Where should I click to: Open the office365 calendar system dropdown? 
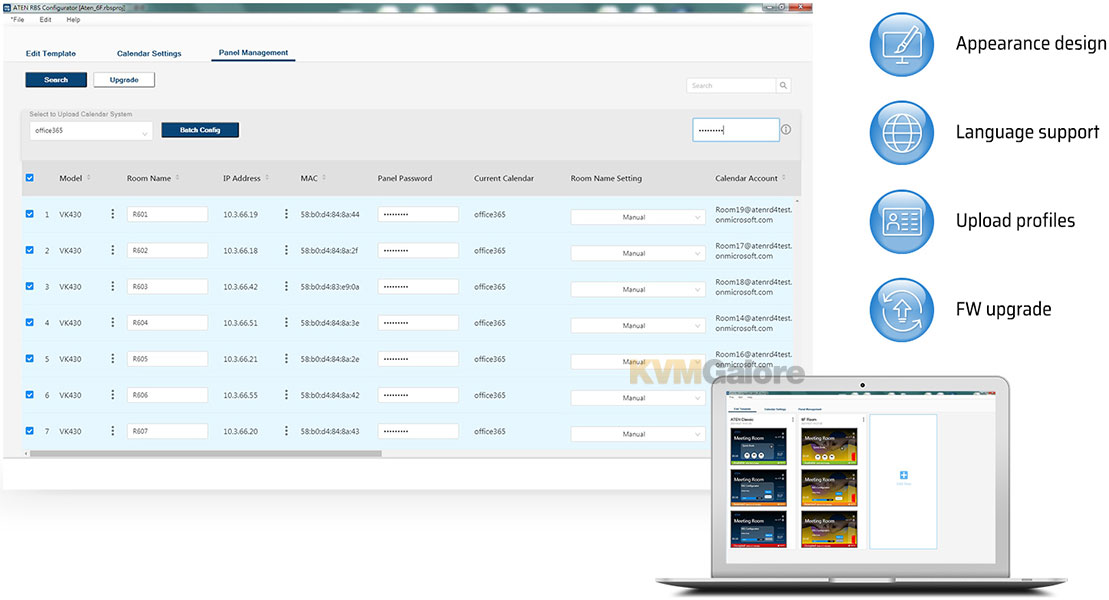coord(91,131)
